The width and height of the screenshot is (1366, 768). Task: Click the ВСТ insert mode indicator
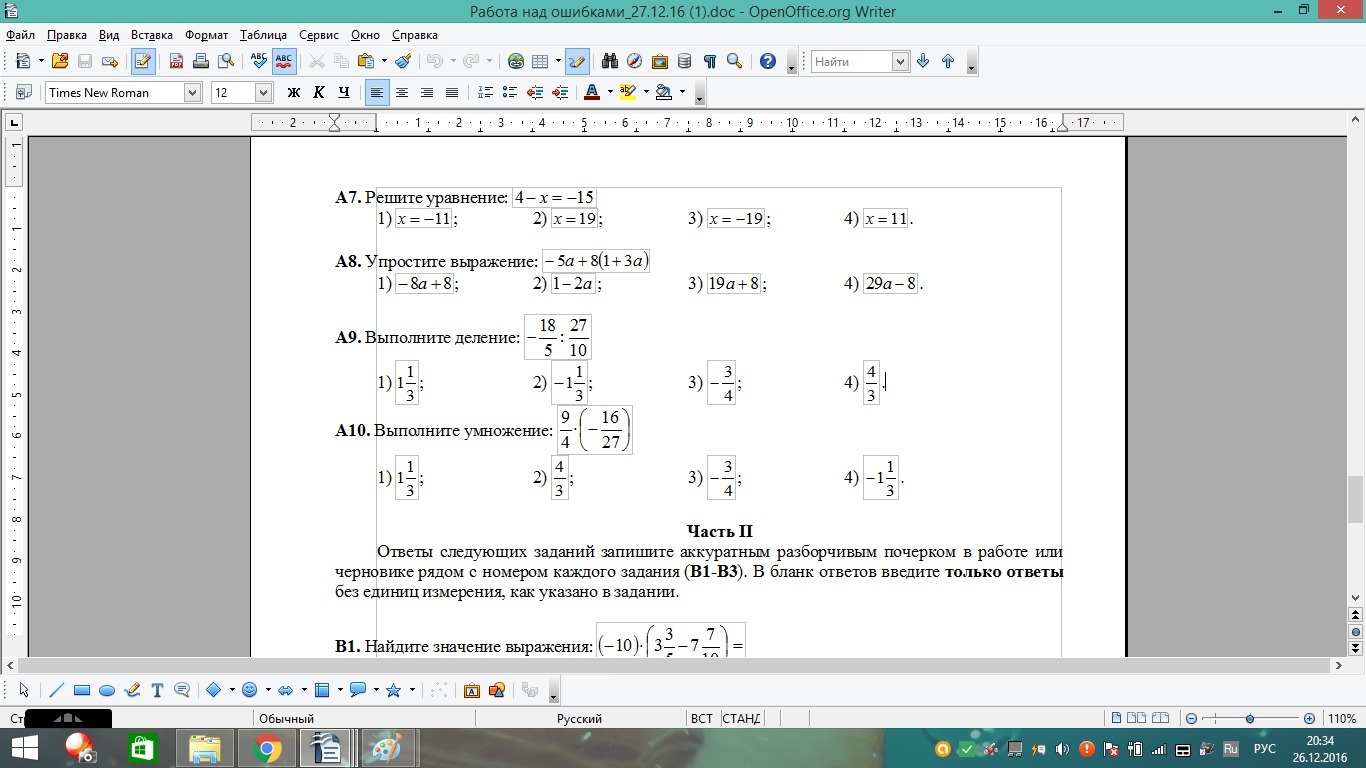tap(701, 718)
